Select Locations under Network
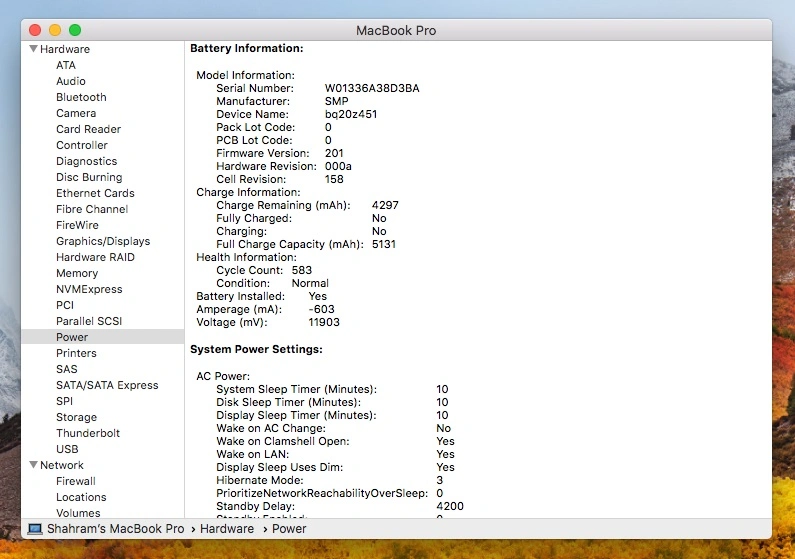Image resolution: width=795 pixels, height=559 pixels. point(81,497)
